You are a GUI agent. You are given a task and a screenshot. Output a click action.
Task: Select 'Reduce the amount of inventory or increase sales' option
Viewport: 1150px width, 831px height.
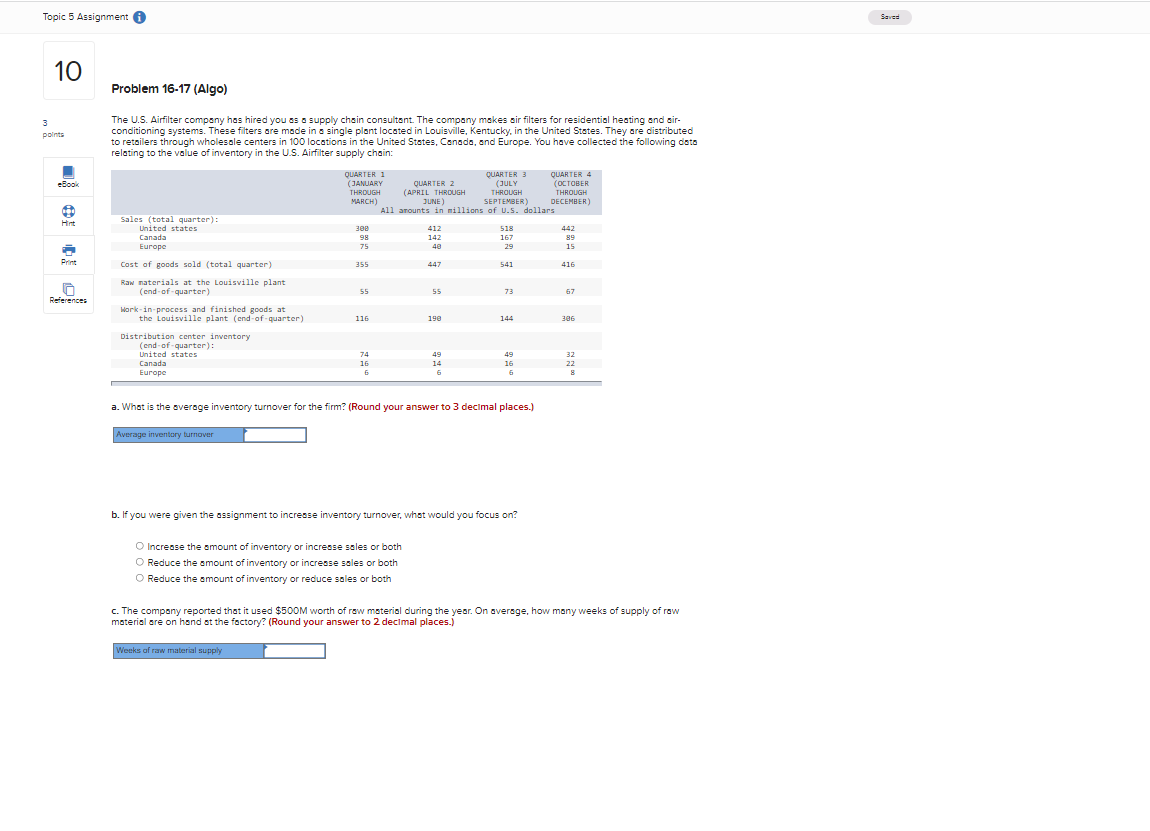point(140,562)
